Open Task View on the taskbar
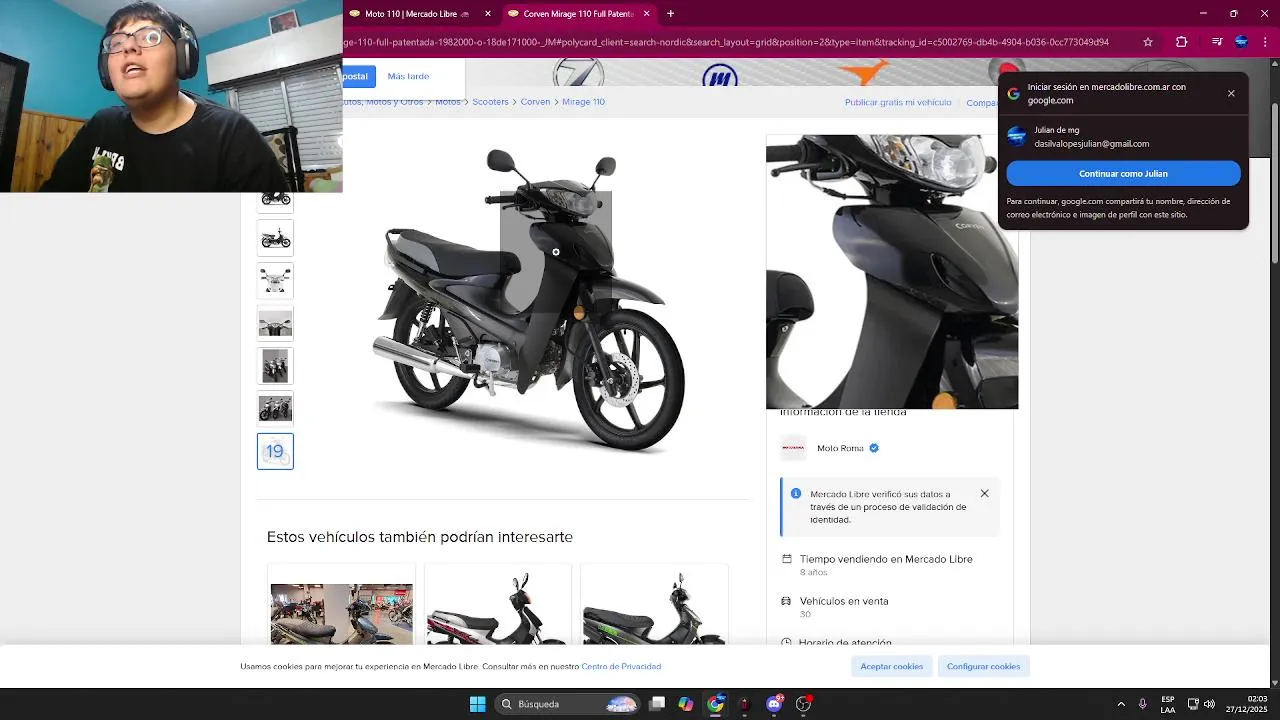The width and height of the screenshot is (1280, 720). (x=657, y=704)
